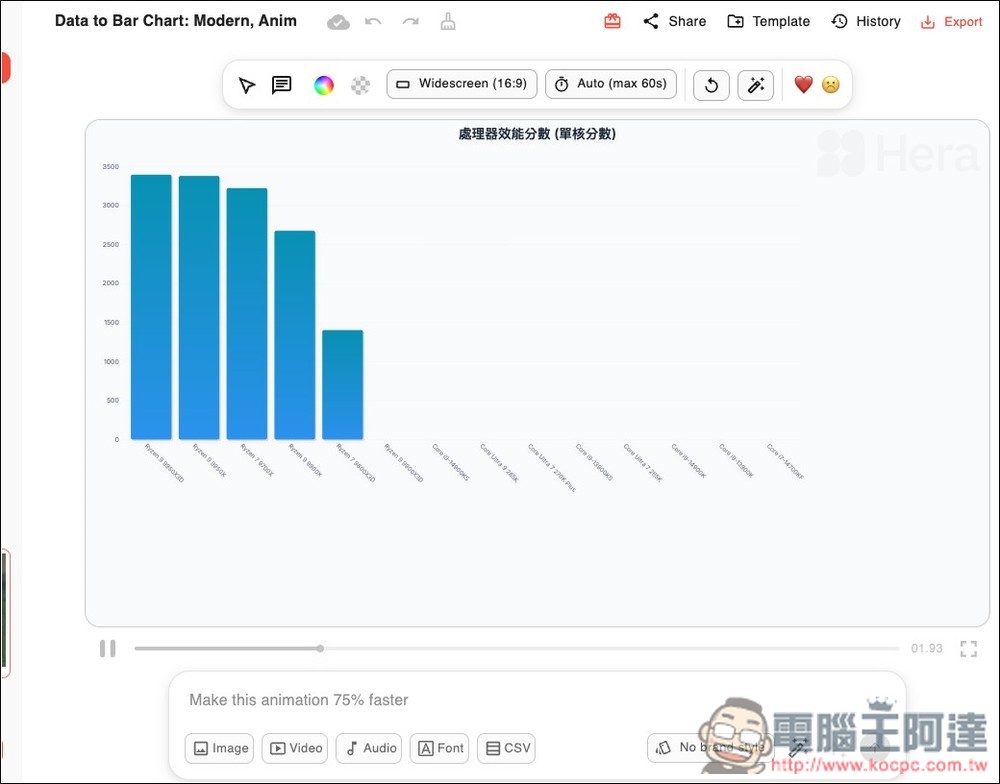Open the History panel
Screen dimensions: 1000x784
pos(866,21)
